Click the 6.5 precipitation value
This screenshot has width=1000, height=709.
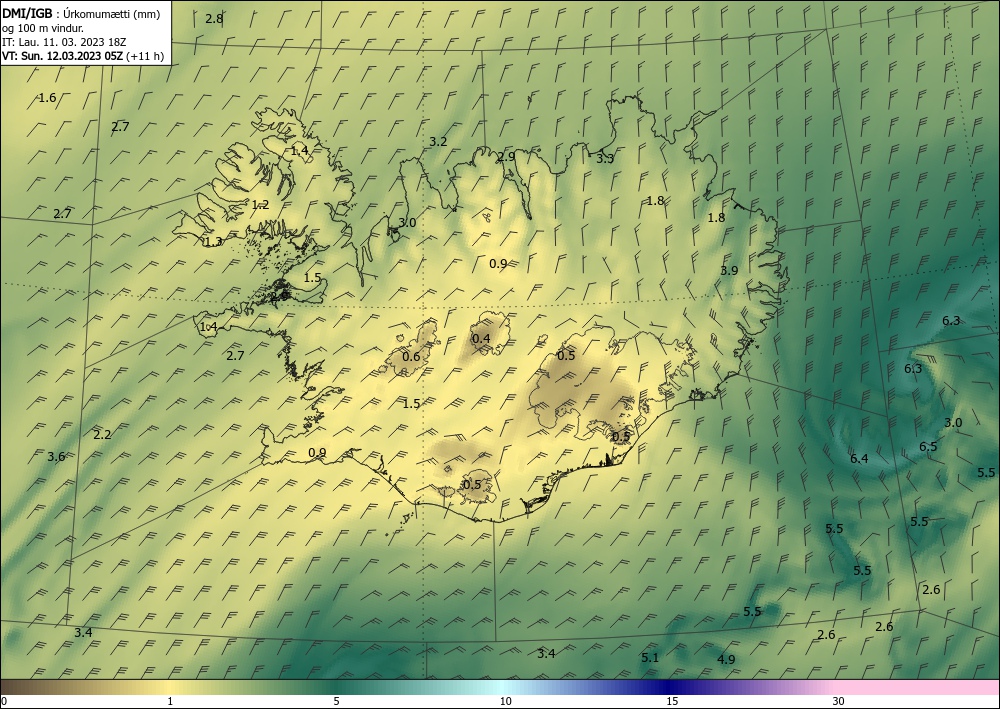tap(928, 446)
